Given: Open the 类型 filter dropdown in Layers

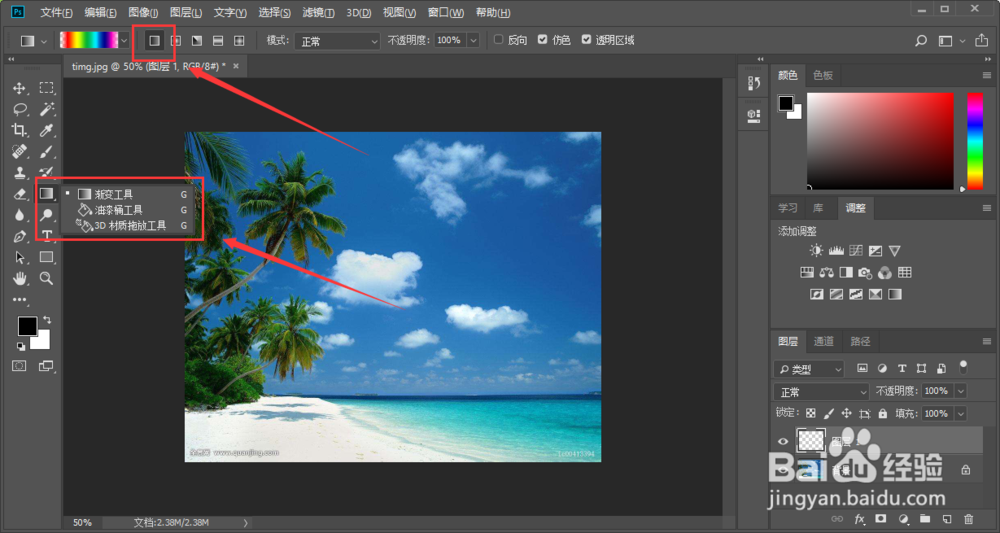Looking at the screenshot, I should 809,369.
